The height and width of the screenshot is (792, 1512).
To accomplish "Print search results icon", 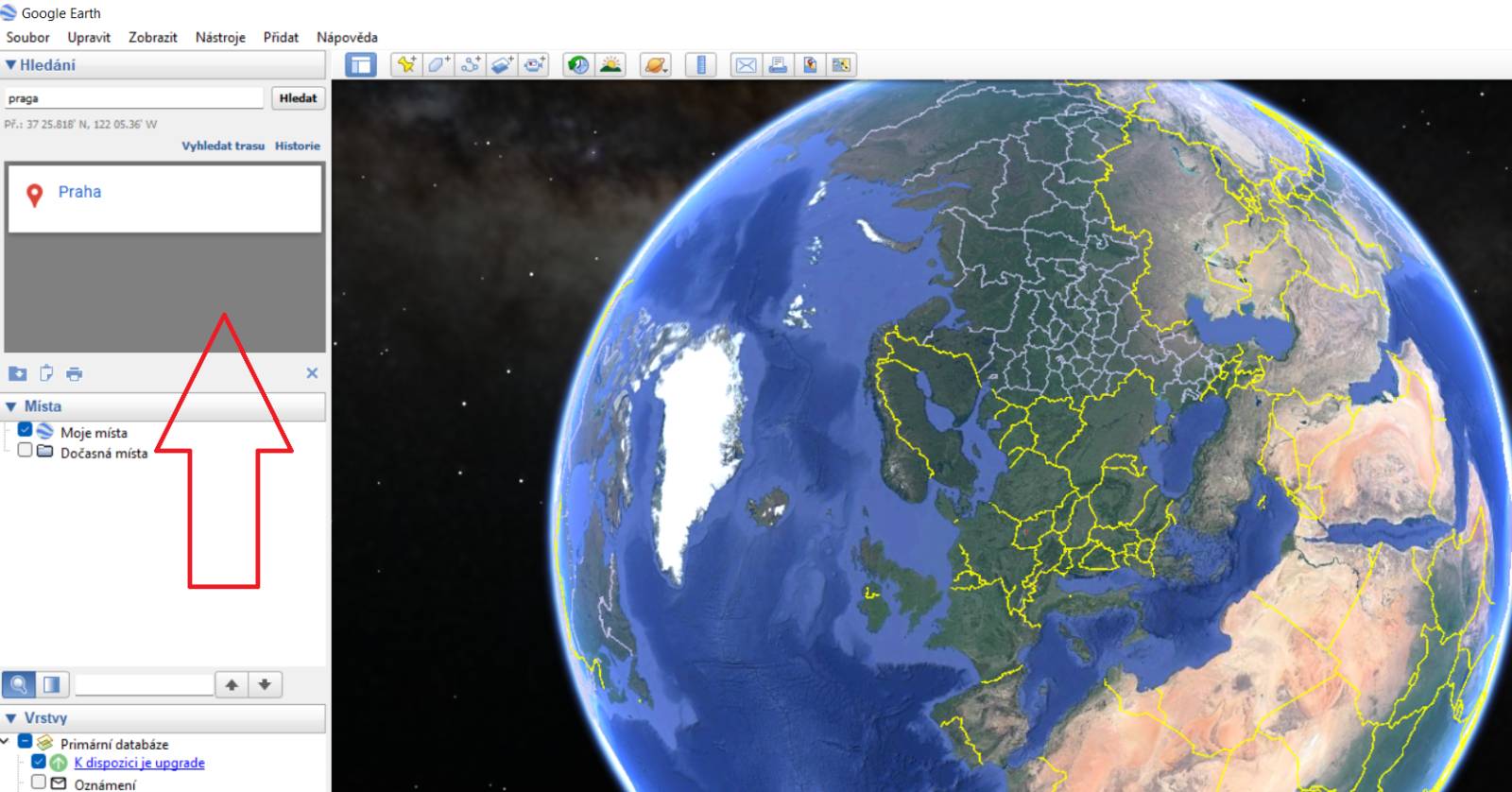I will 75,374.
